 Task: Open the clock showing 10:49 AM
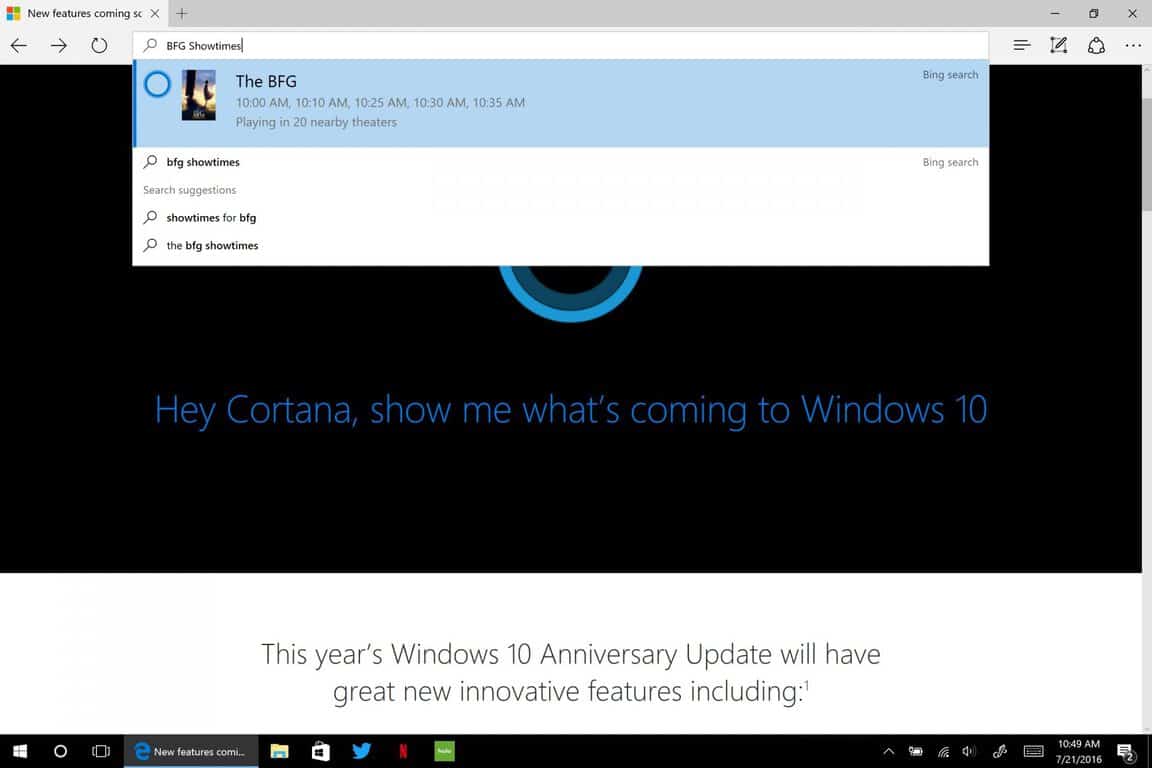[1079, 751]
